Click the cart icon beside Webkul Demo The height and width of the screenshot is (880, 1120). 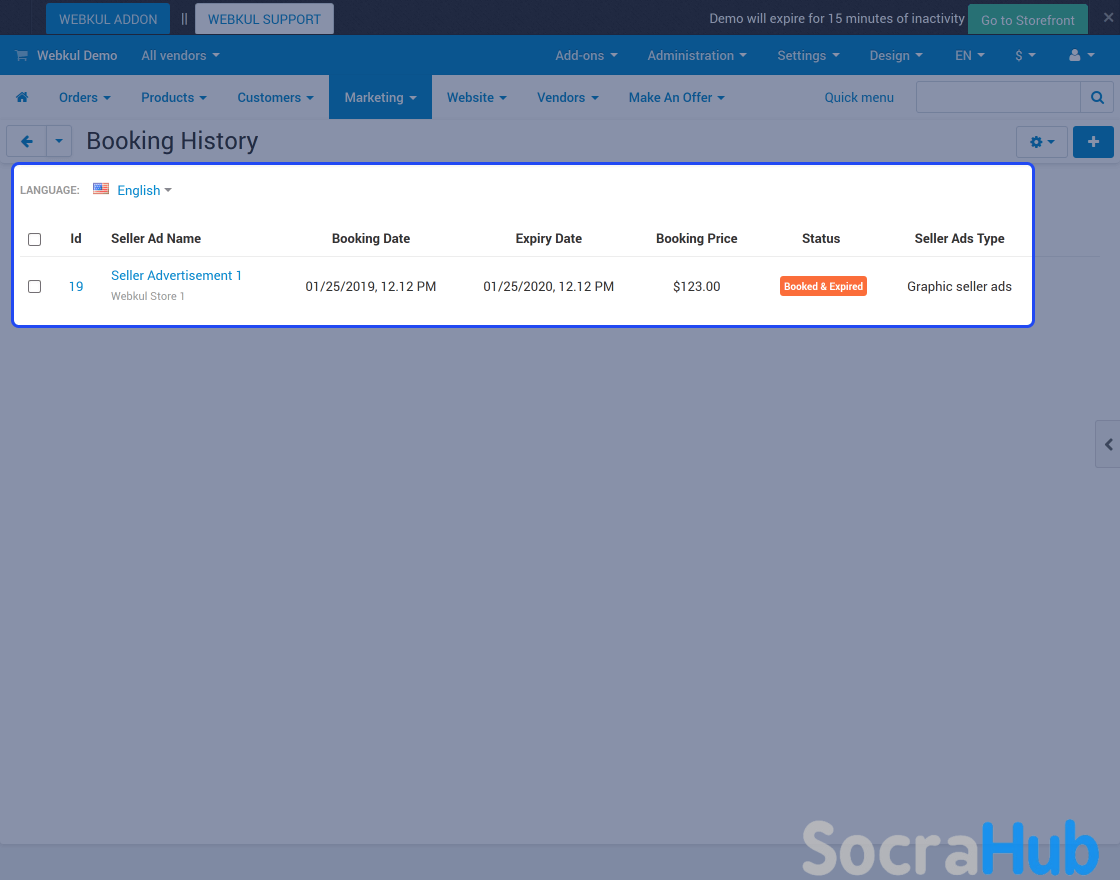coord(21,56)
